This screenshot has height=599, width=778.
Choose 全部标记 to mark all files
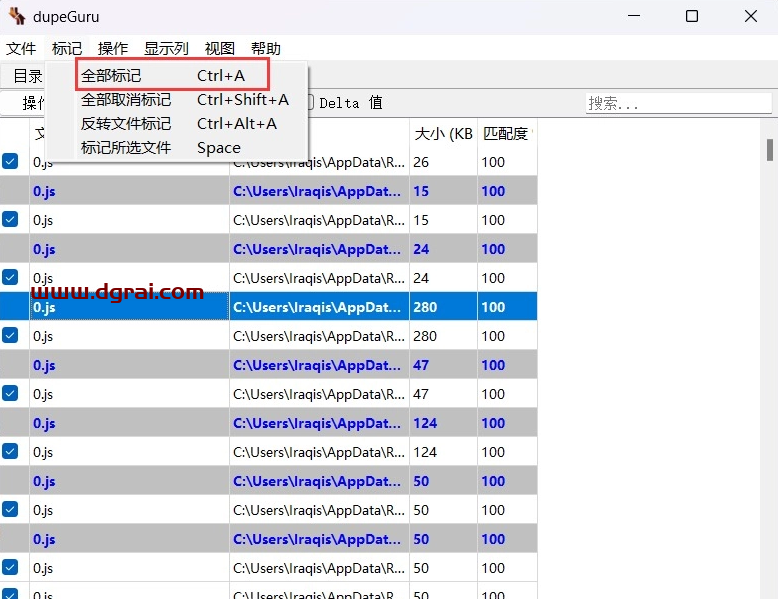click(172, 75)
